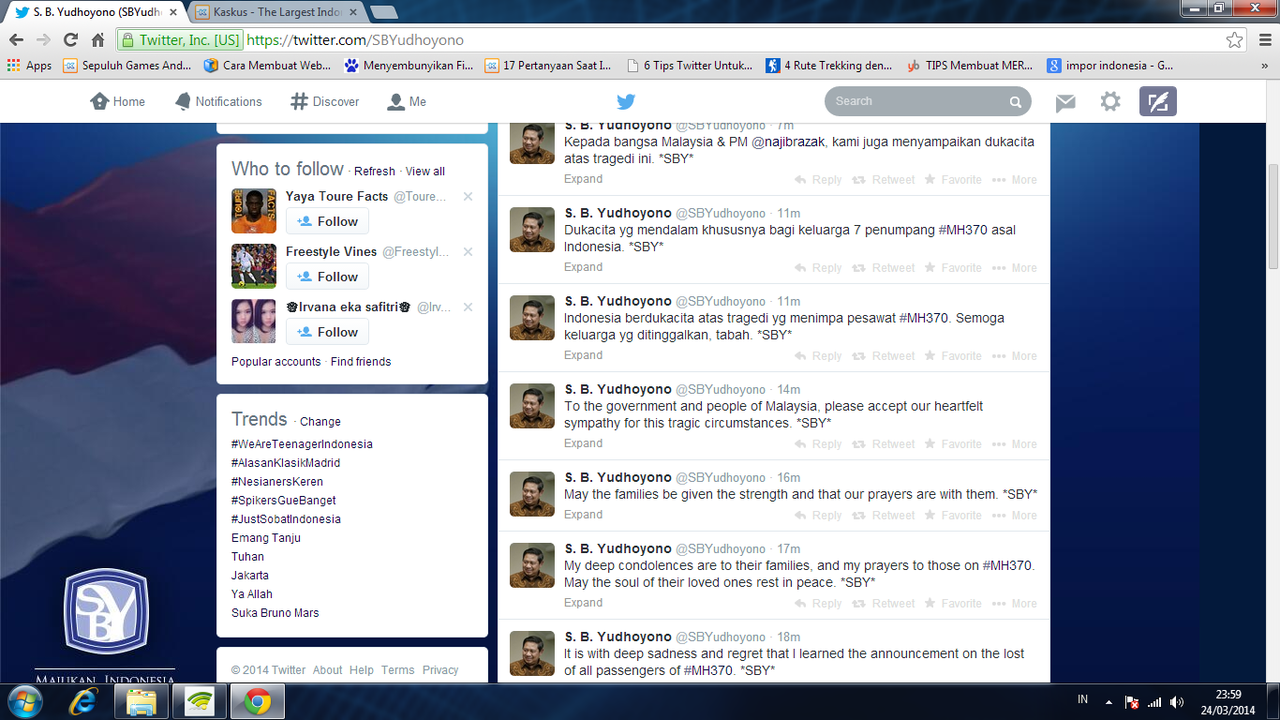The width and height of the screenshot is (1280, 720).
Task: Open the Me profile page
Action: (x=407, y=101)
